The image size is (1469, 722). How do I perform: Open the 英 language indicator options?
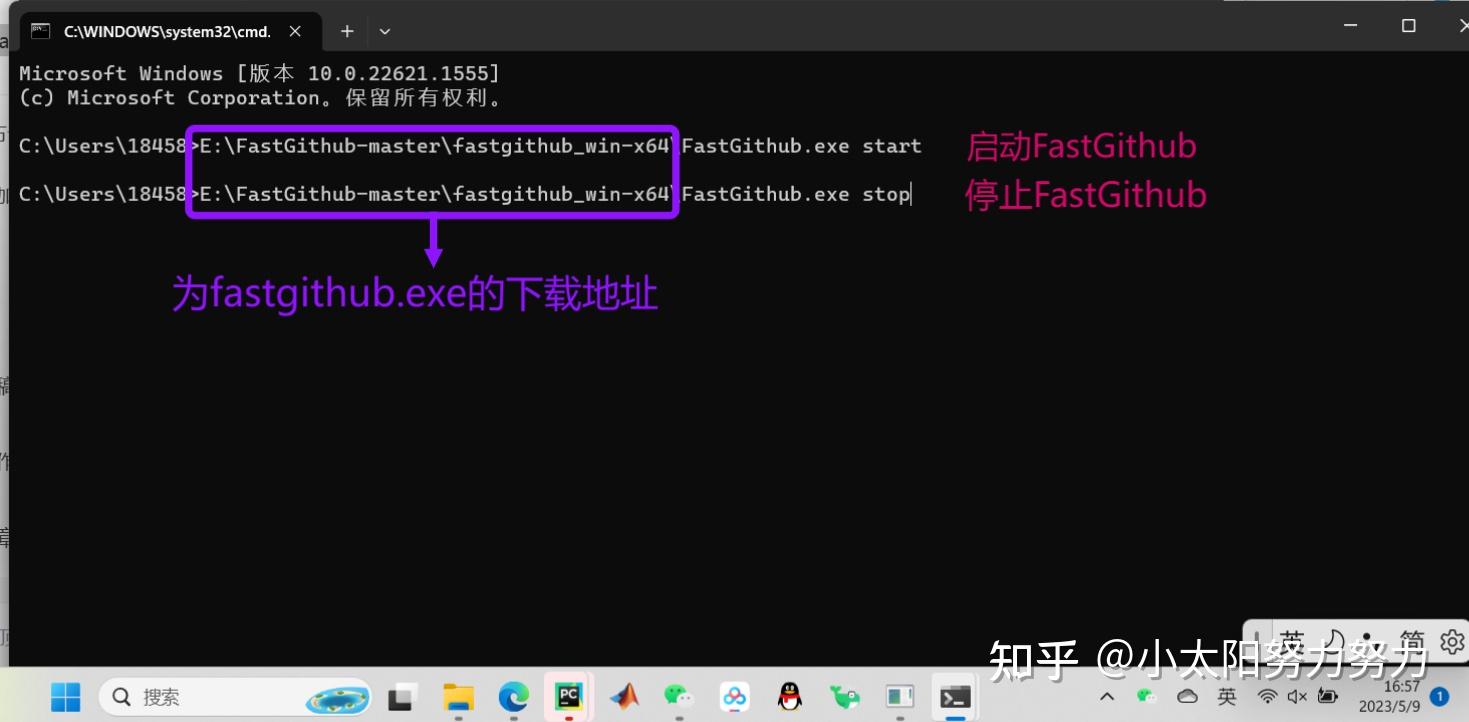[1227, 697]
